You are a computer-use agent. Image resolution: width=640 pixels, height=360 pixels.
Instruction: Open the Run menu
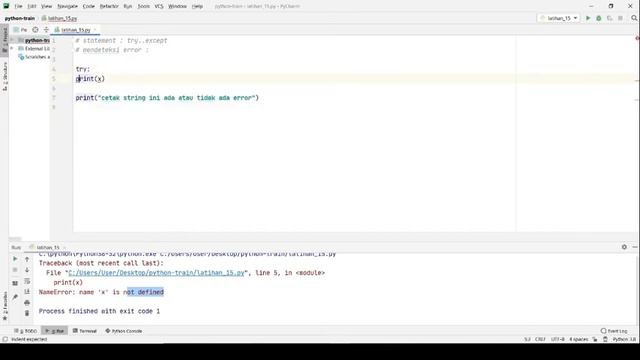tap(128, 6)
